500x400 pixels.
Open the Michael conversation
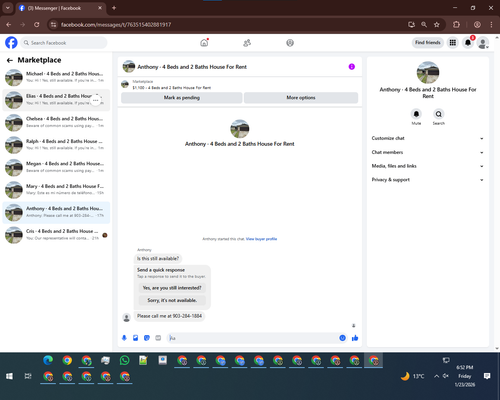[x=56, y=77]
